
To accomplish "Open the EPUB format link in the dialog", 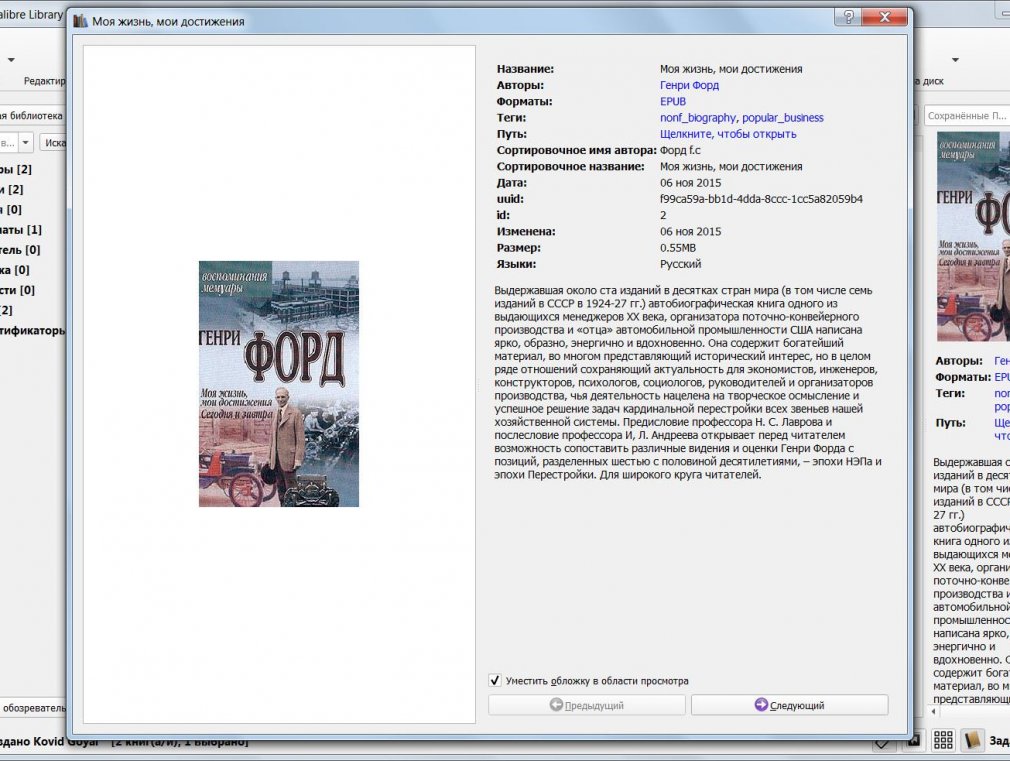I will (673, 101).
